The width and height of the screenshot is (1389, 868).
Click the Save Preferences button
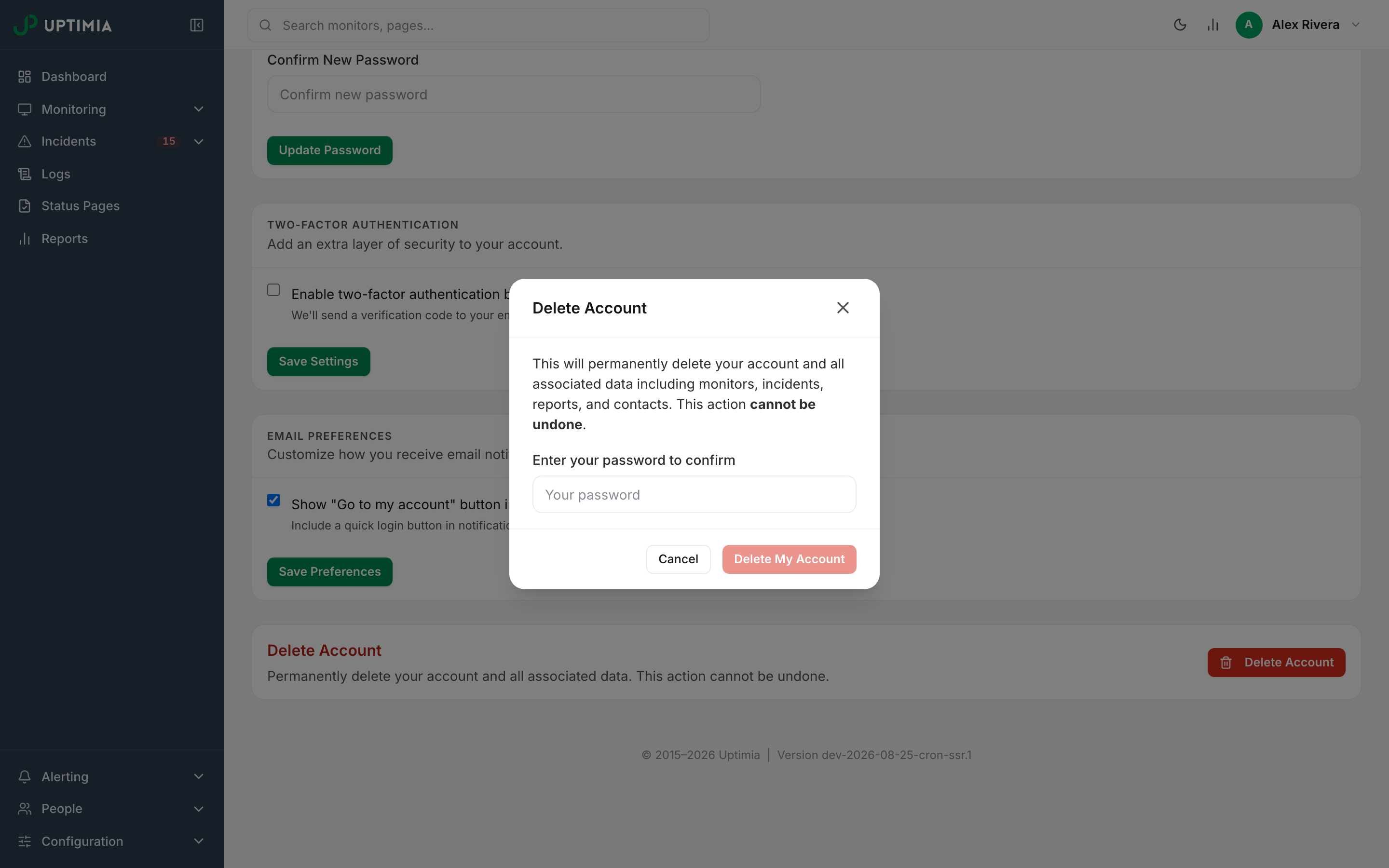(x=329, y=572)
